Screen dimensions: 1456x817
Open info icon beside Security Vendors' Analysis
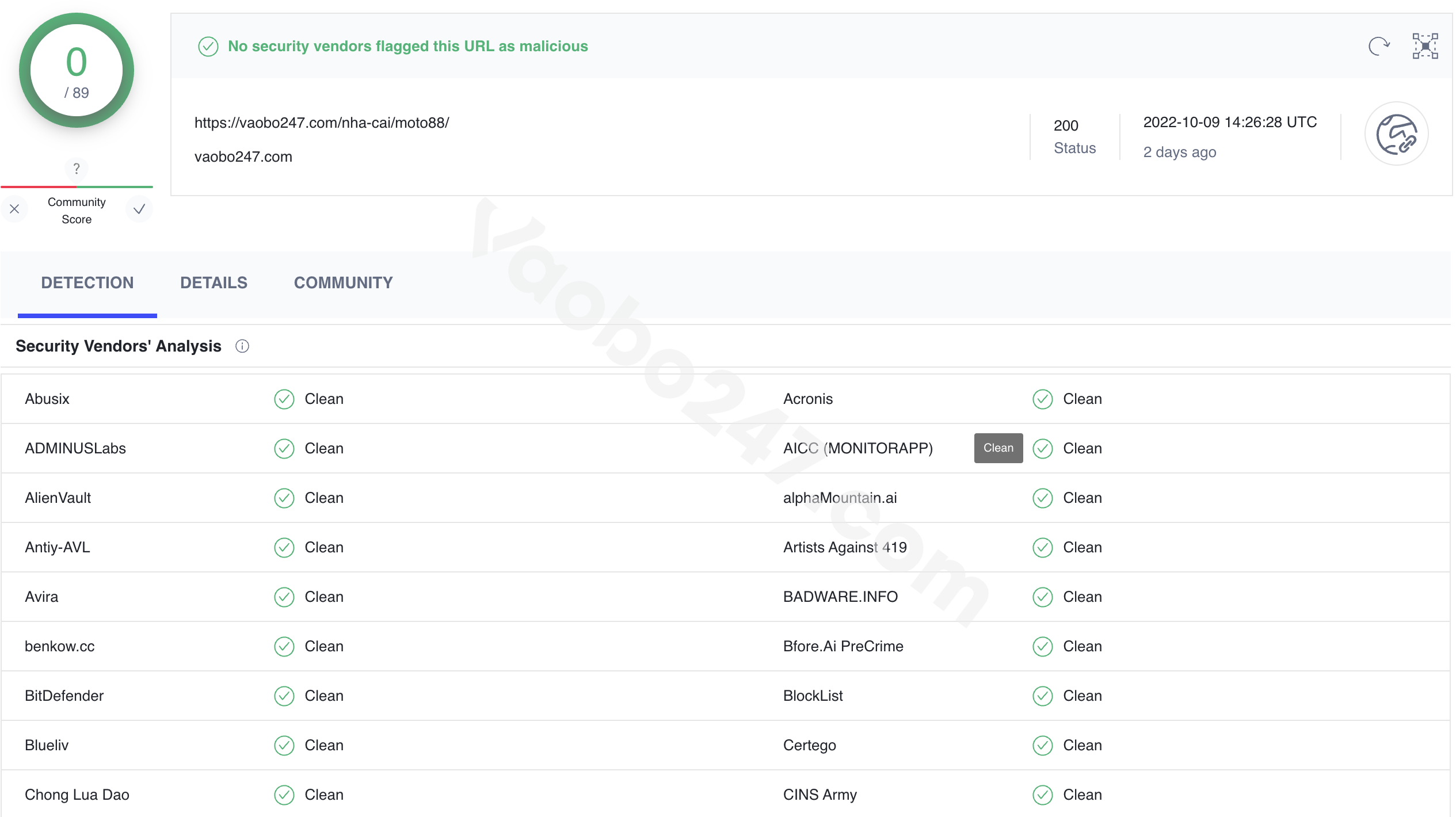[x=242, y=346]
